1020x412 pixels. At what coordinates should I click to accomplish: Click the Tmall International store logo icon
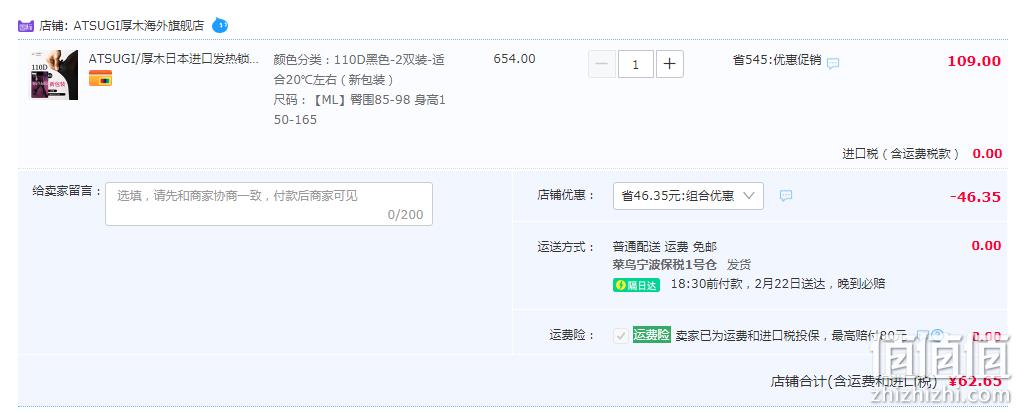tap(25, 26)
